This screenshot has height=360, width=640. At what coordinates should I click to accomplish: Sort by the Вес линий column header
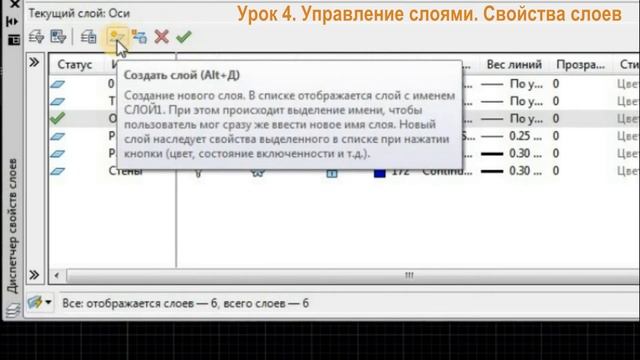[514, 64]
